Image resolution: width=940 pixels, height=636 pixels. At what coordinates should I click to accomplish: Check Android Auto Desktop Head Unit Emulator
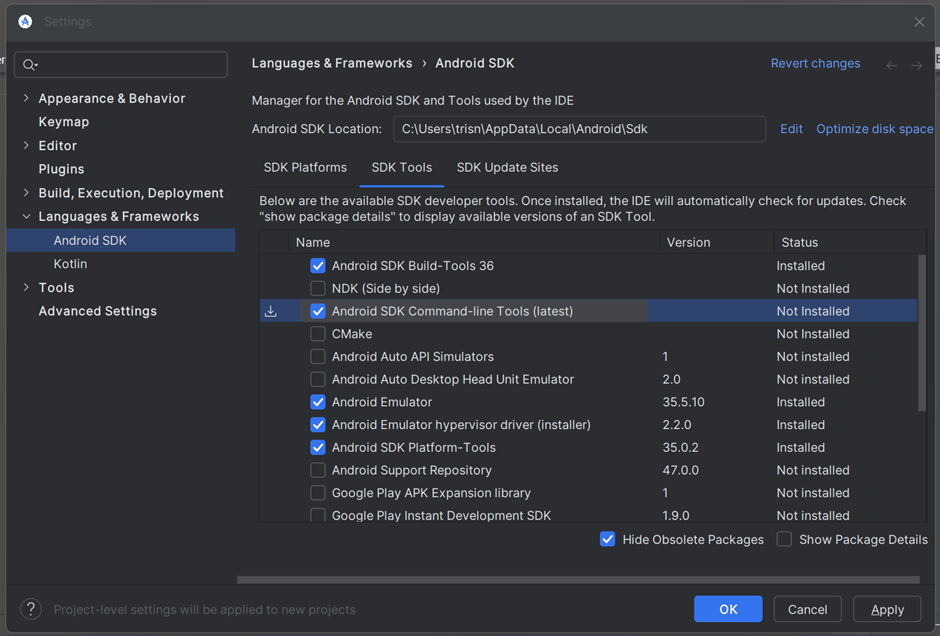318,379
